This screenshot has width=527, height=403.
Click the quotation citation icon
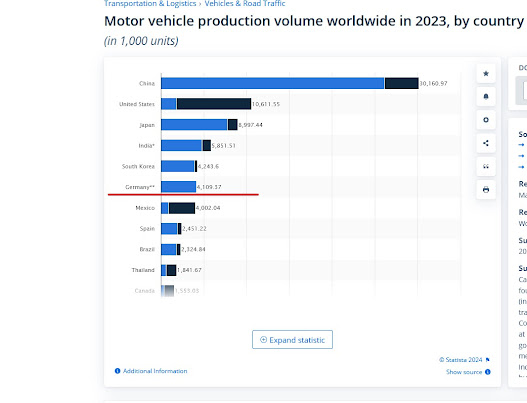[x=486, y=166]
